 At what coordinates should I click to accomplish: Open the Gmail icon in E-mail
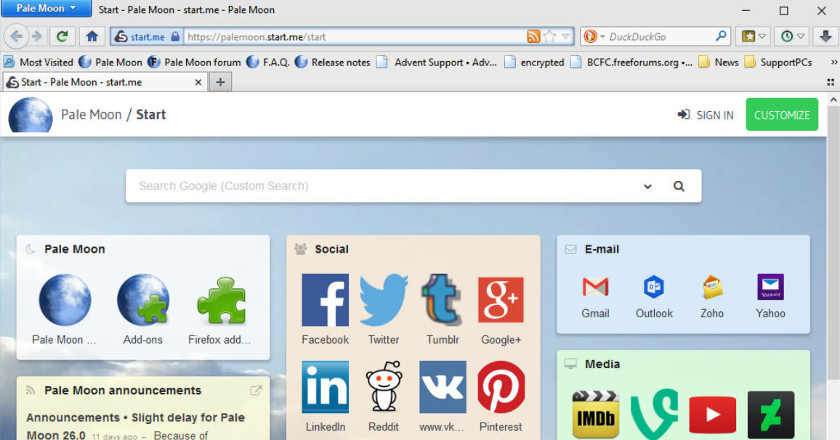click(595, 287)
